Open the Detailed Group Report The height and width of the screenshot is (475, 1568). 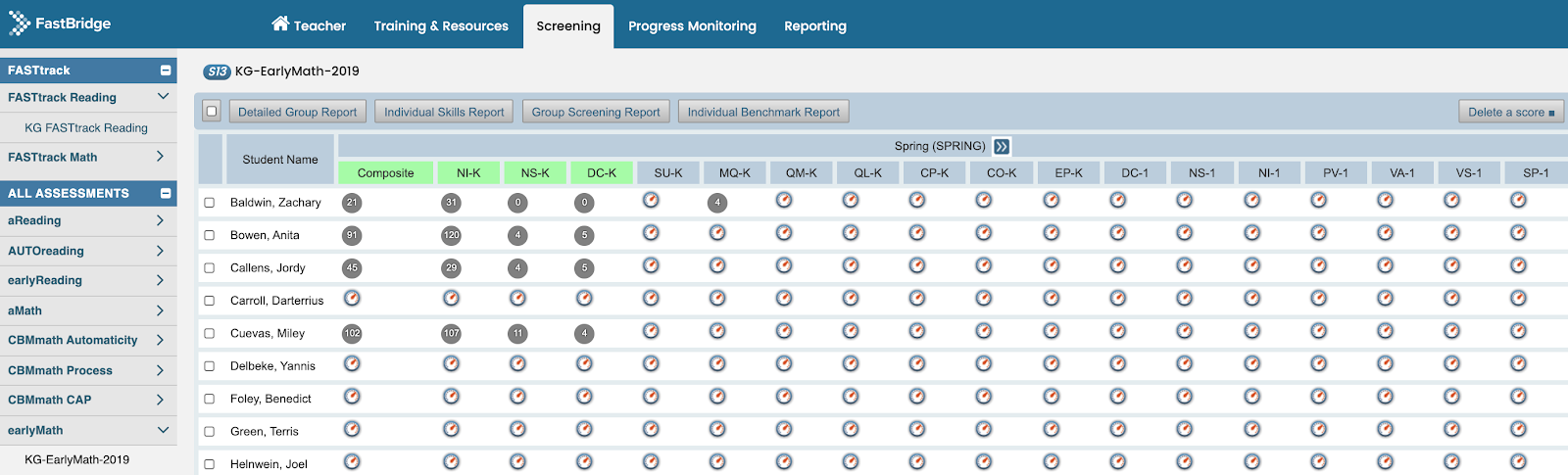tap(298, 112)
